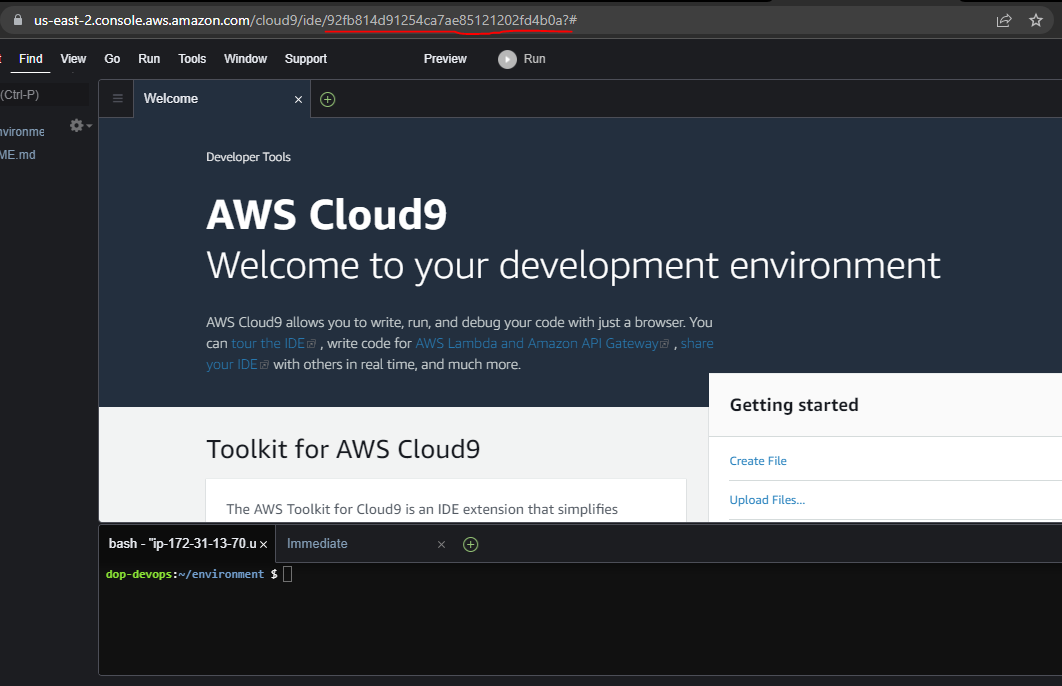This screenshot has width=1062, height=686.
Task: Expand the environment folder in the file tree
Action: point(22,131)
